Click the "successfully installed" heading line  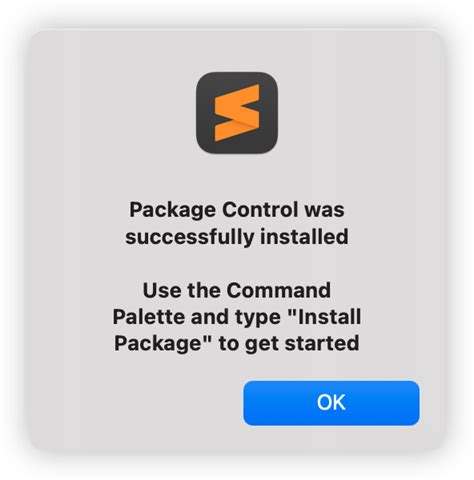(237, 237)
